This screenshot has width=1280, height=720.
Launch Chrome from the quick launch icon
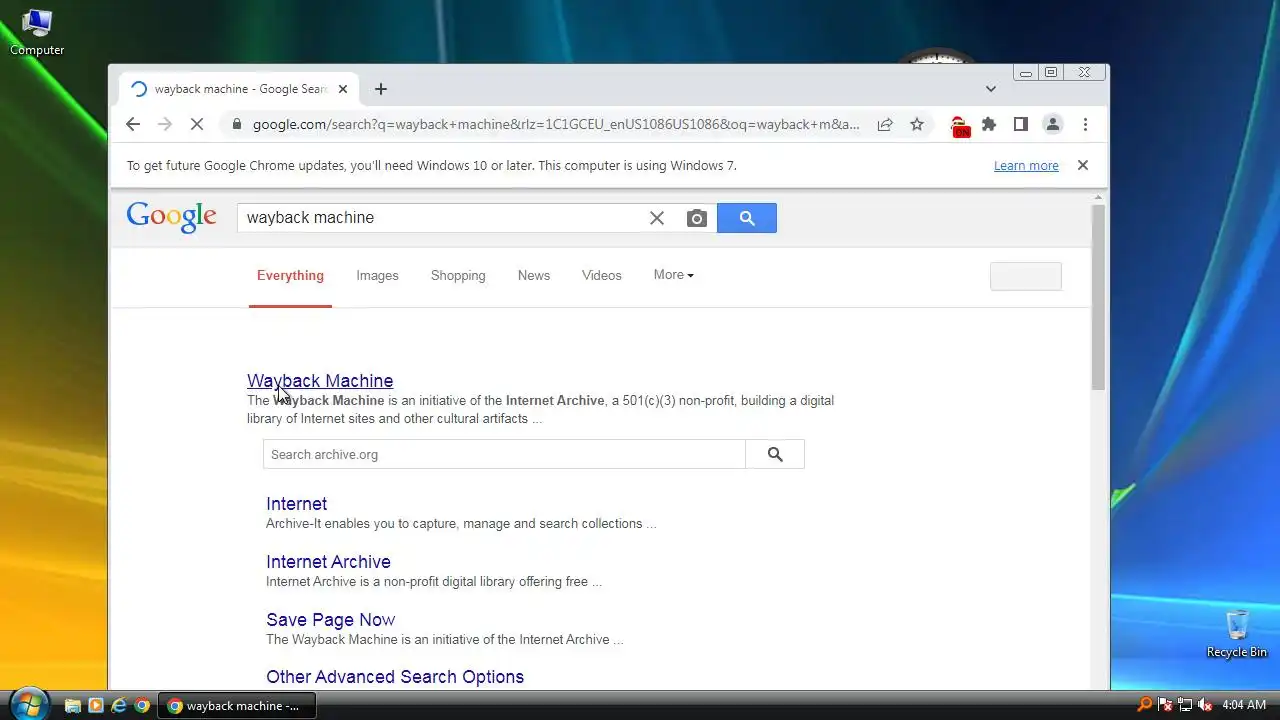tap(142, 706)
